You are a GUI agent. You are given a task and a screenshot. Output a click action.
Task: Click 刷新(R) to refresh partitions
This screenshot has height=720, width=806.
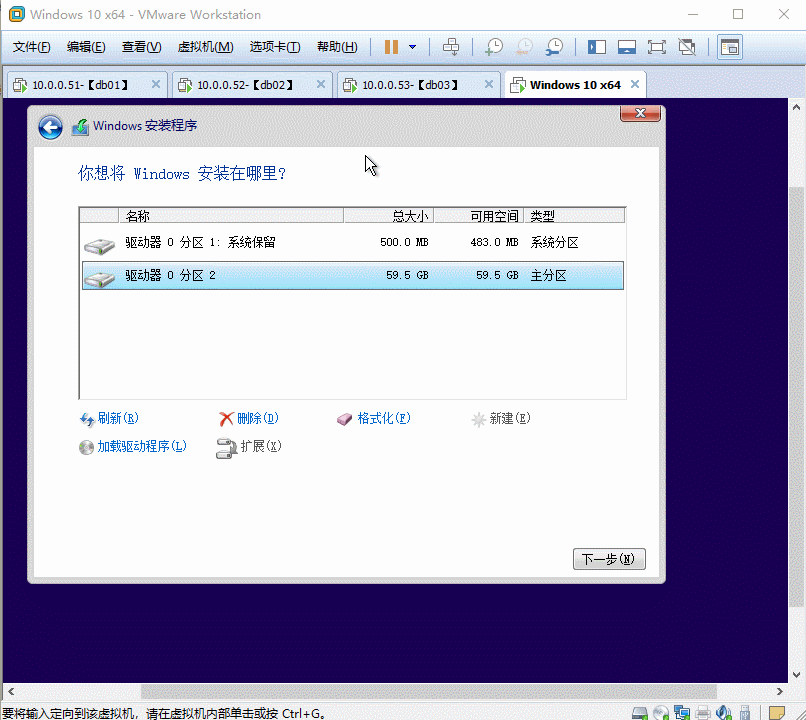[x=109, y=419]
